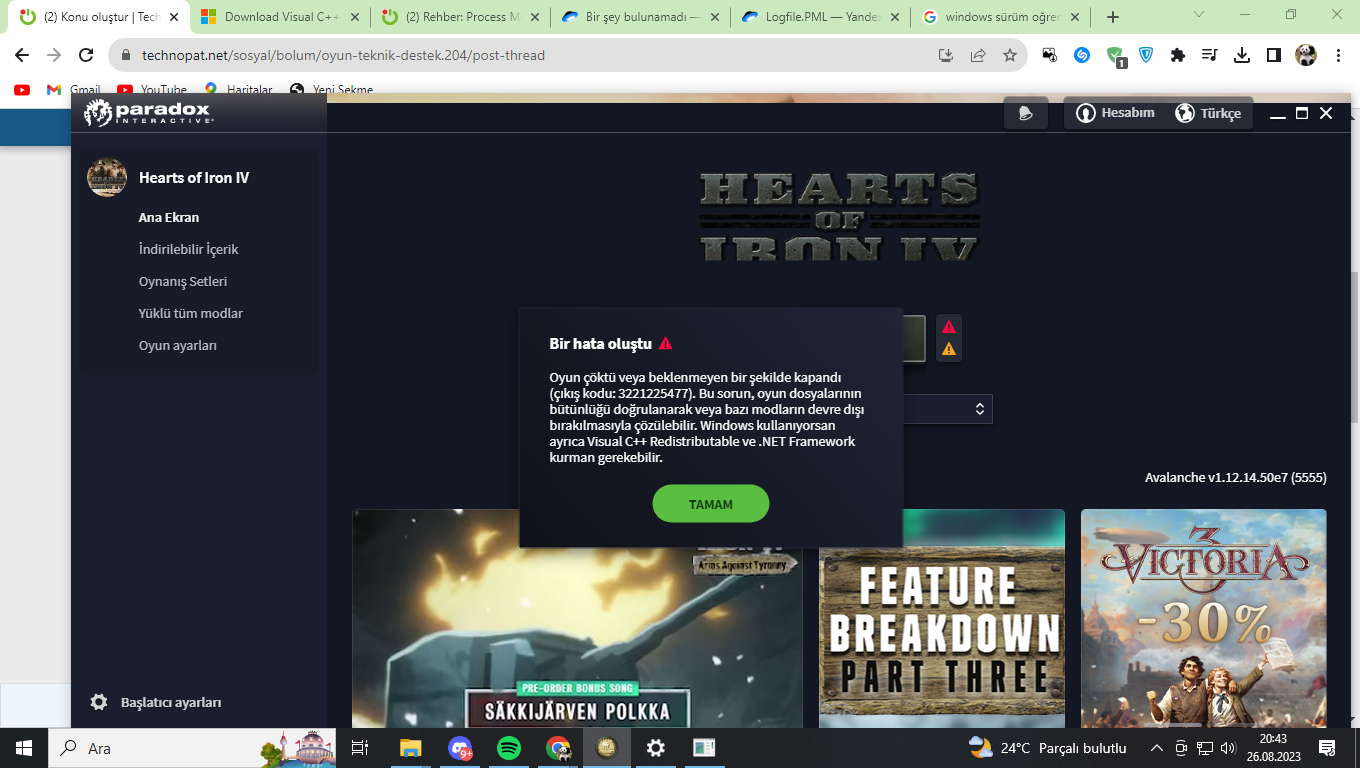Open the media controls icon

point(1210,55)
